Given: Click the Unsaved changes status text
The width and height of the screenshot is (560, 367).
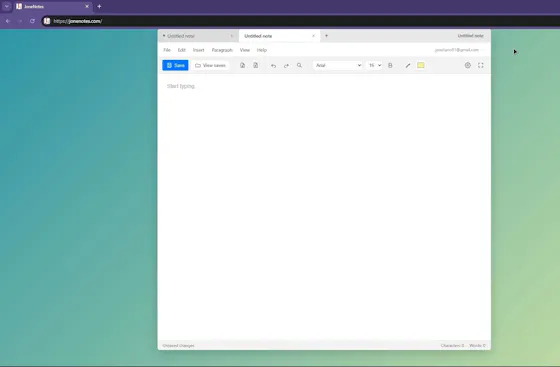Looking at the screenshot, I should [178, 346].
